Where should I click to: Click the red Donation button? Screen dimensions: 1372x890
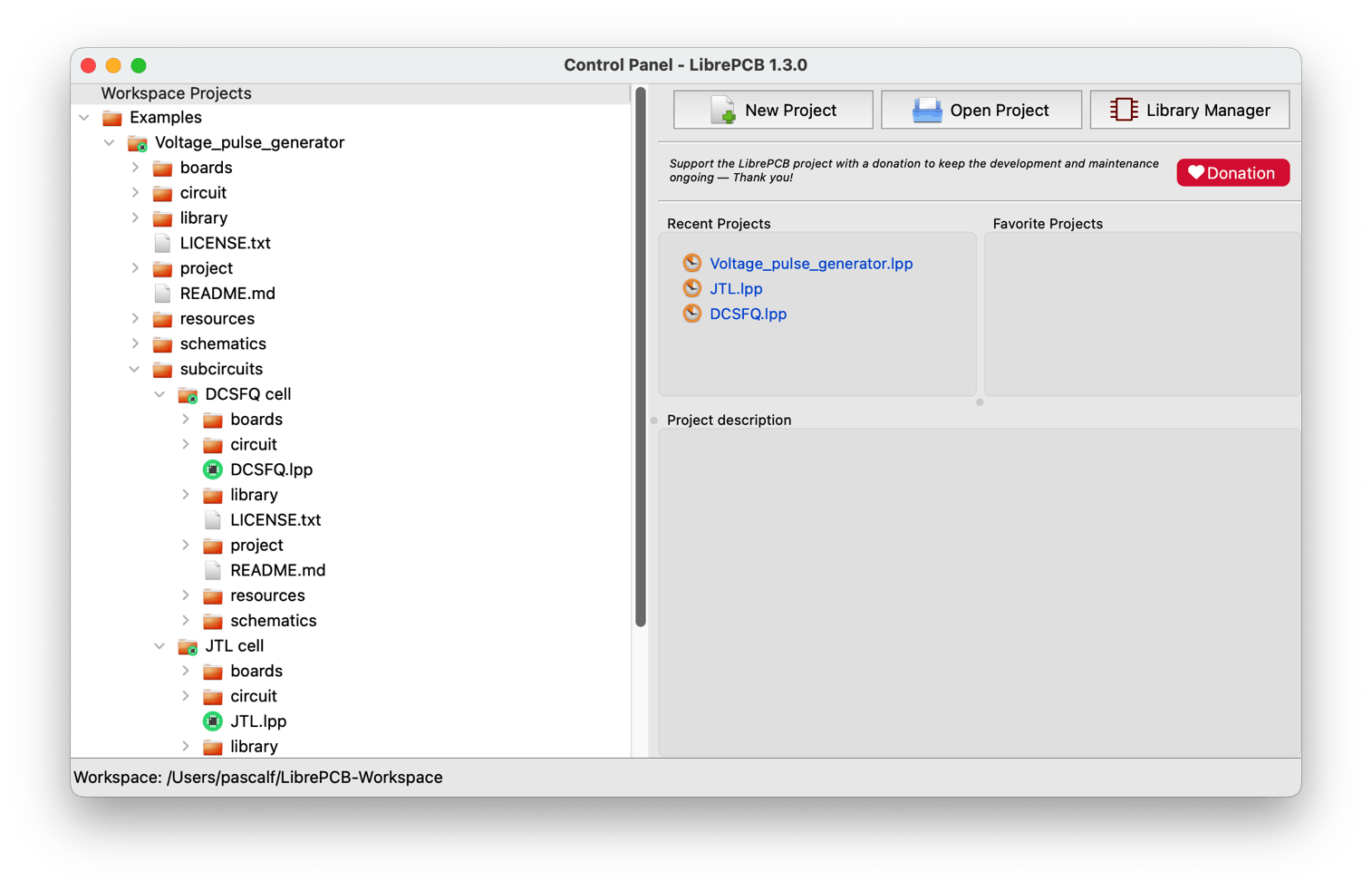[x=1232, y=173]
